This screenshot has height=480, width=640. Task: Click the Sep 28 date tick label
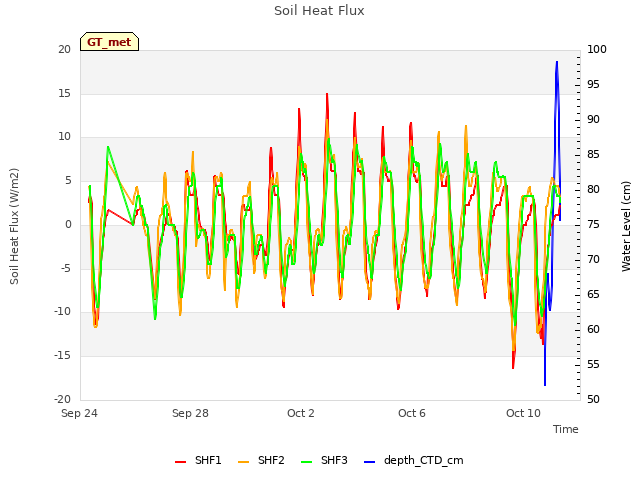[190, 413]
